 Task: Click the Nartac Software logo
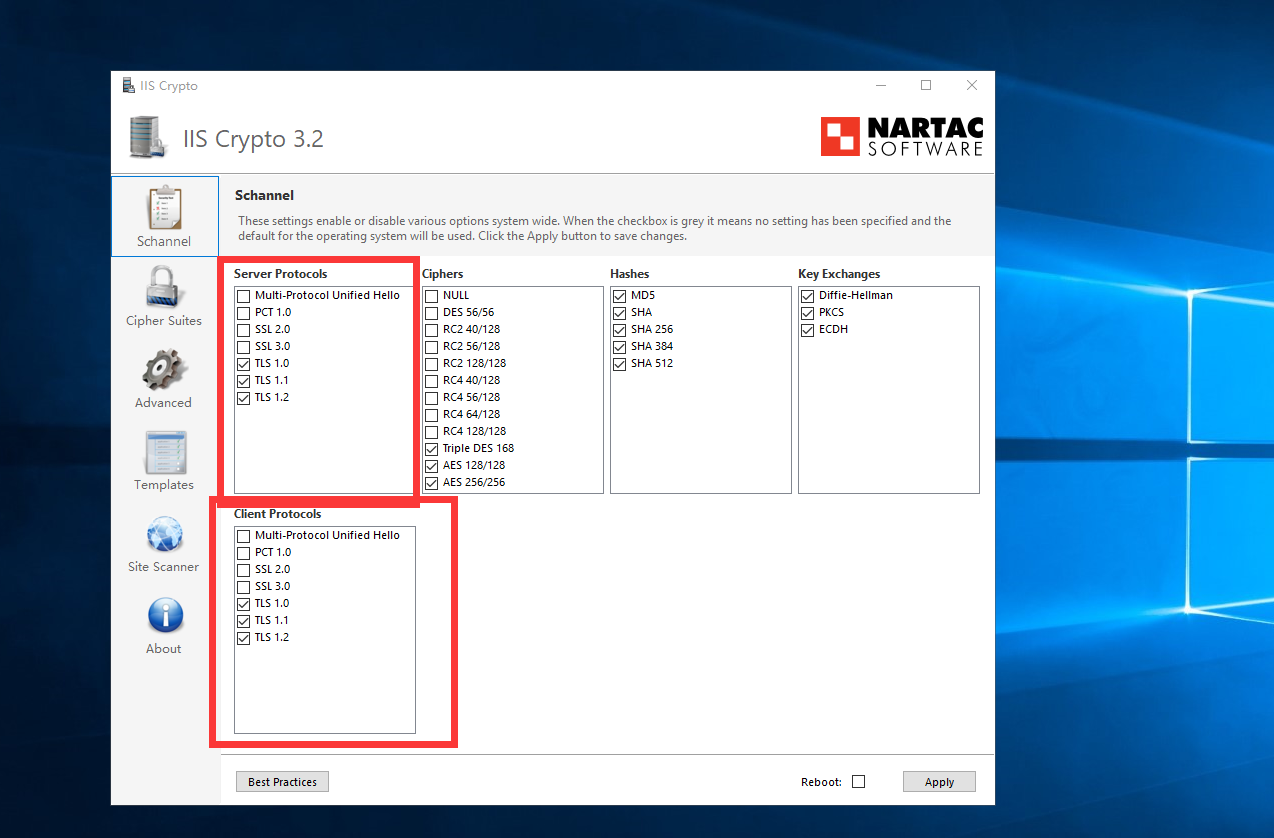901,137
